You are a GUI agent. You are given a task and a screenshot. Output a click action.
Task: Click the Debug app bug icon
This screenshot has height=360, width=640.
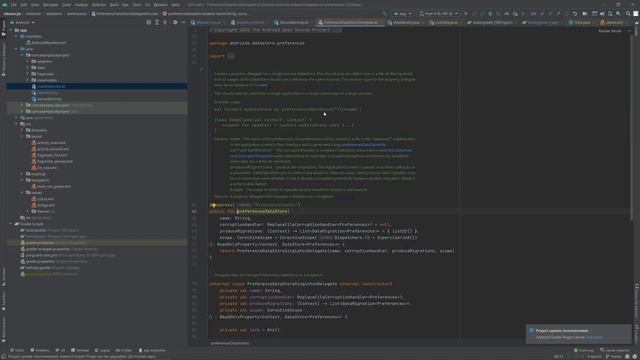point(490,13)
